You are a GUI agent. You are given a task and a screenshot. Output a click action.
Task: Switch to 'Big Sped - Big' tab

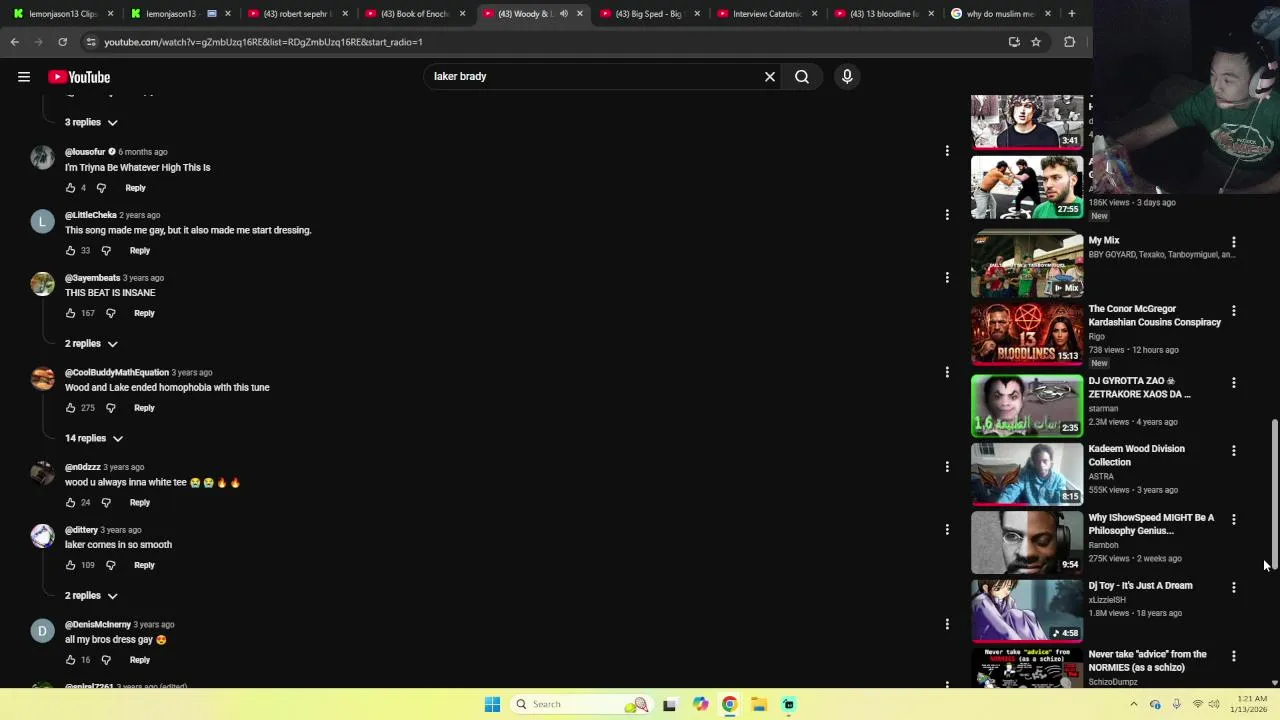click(650, 14)
